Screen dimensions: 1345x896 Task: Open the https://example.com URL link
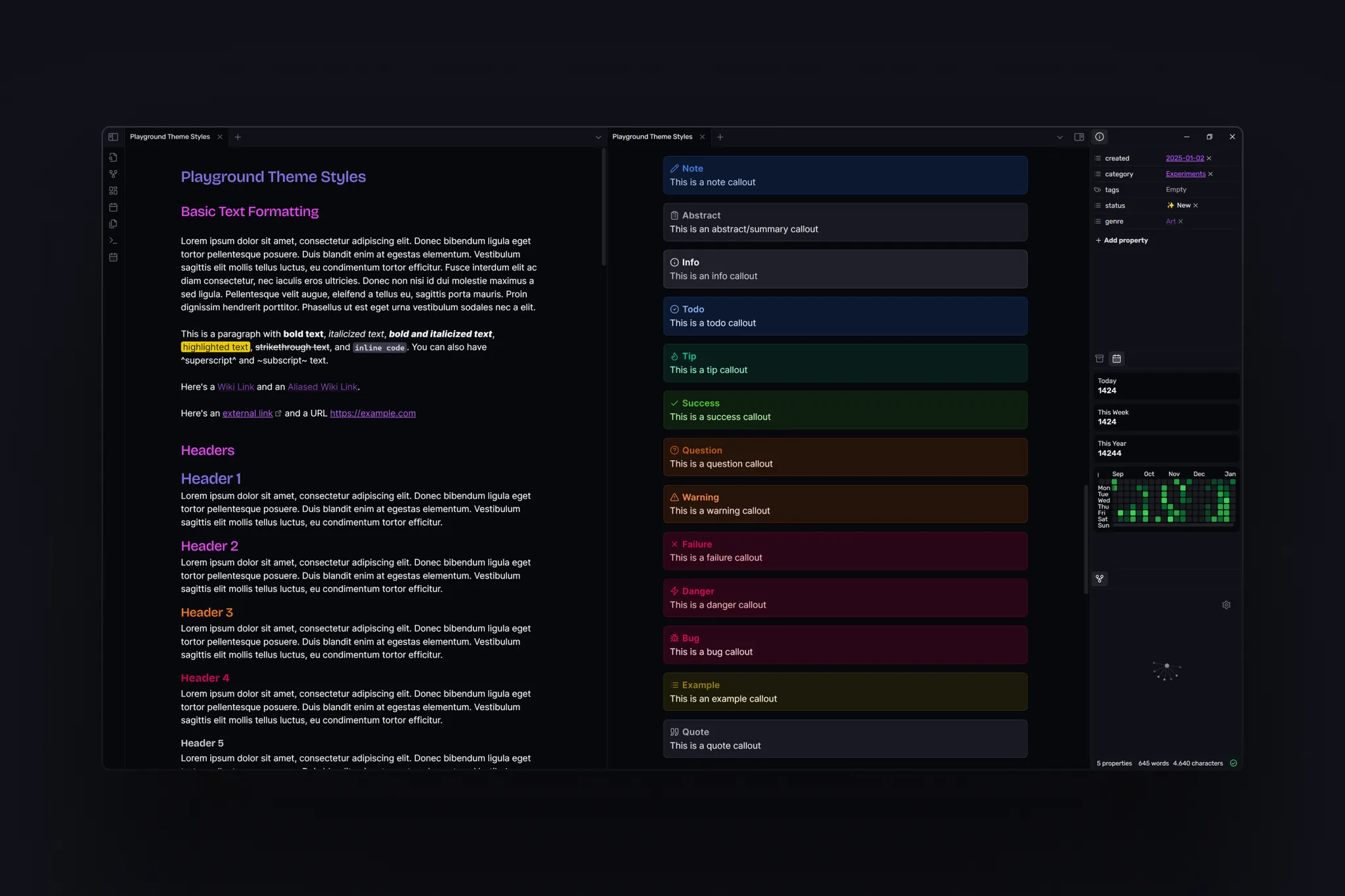(x=372, y=414)
